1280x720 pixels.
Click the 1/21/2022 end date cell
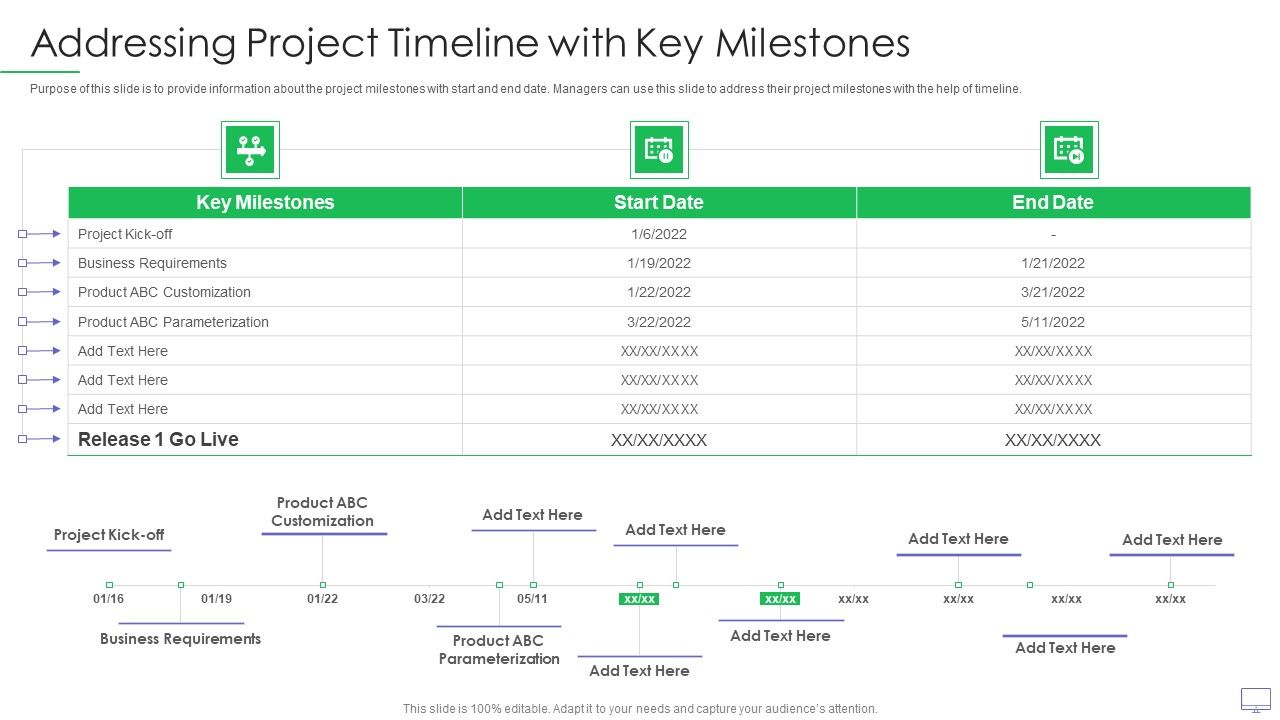(x=1053, y=263)
